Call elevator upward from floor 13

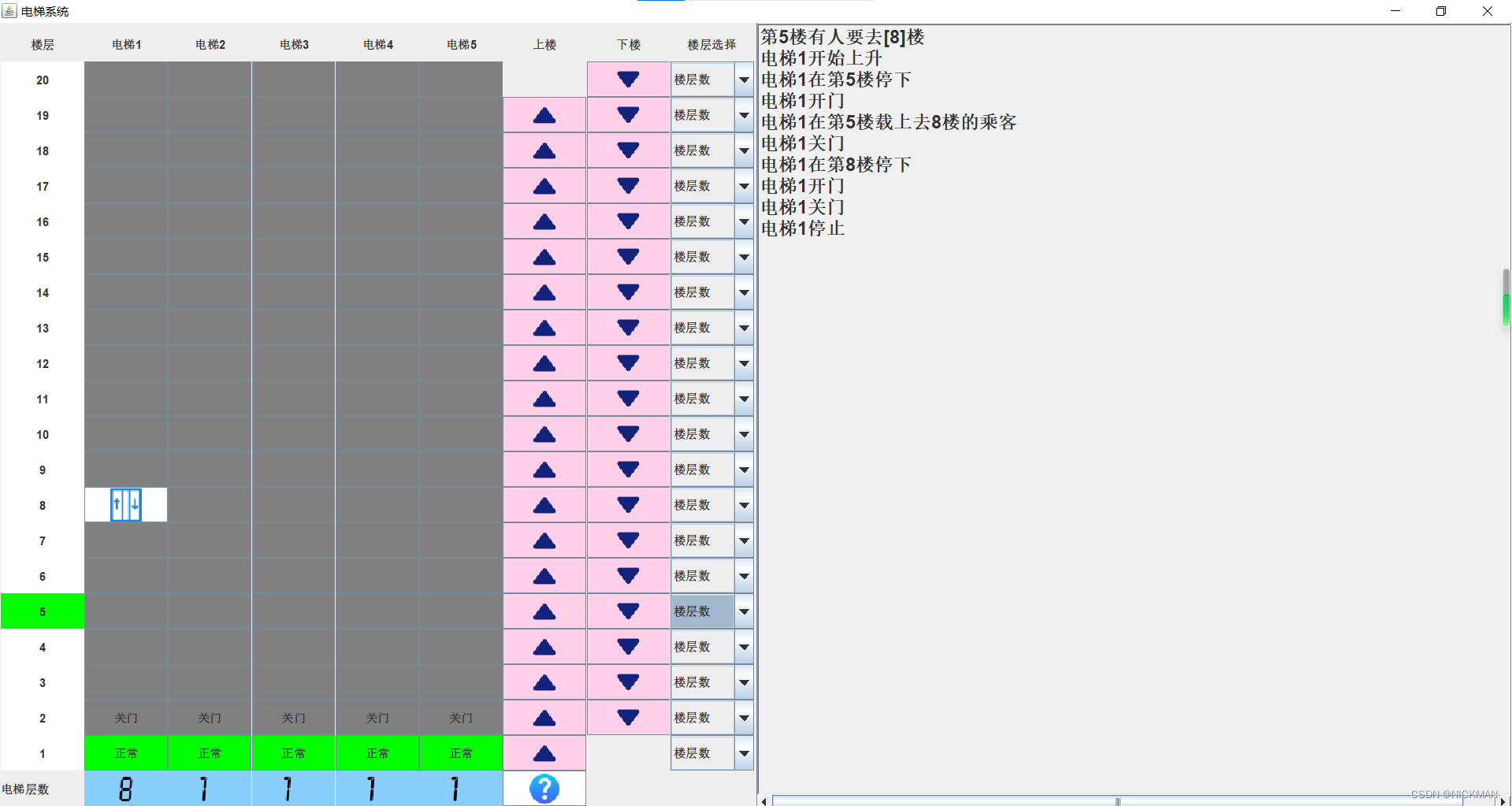click(x=544, y=328)
